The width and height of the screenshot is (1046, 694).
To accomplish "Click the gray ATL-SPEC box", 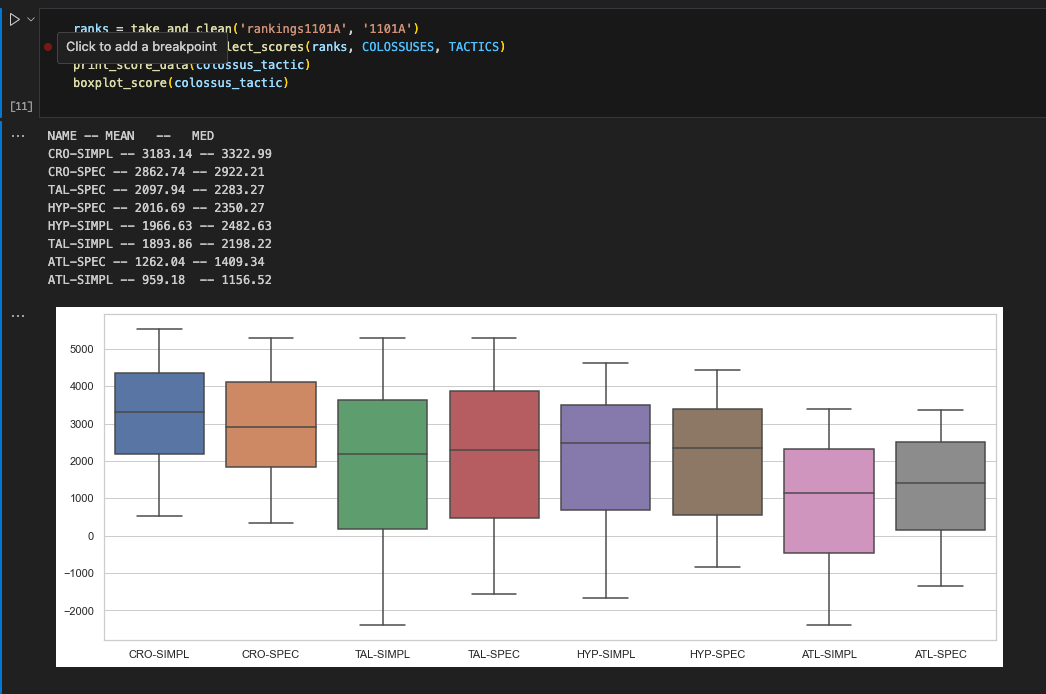I will pos(941,486).
